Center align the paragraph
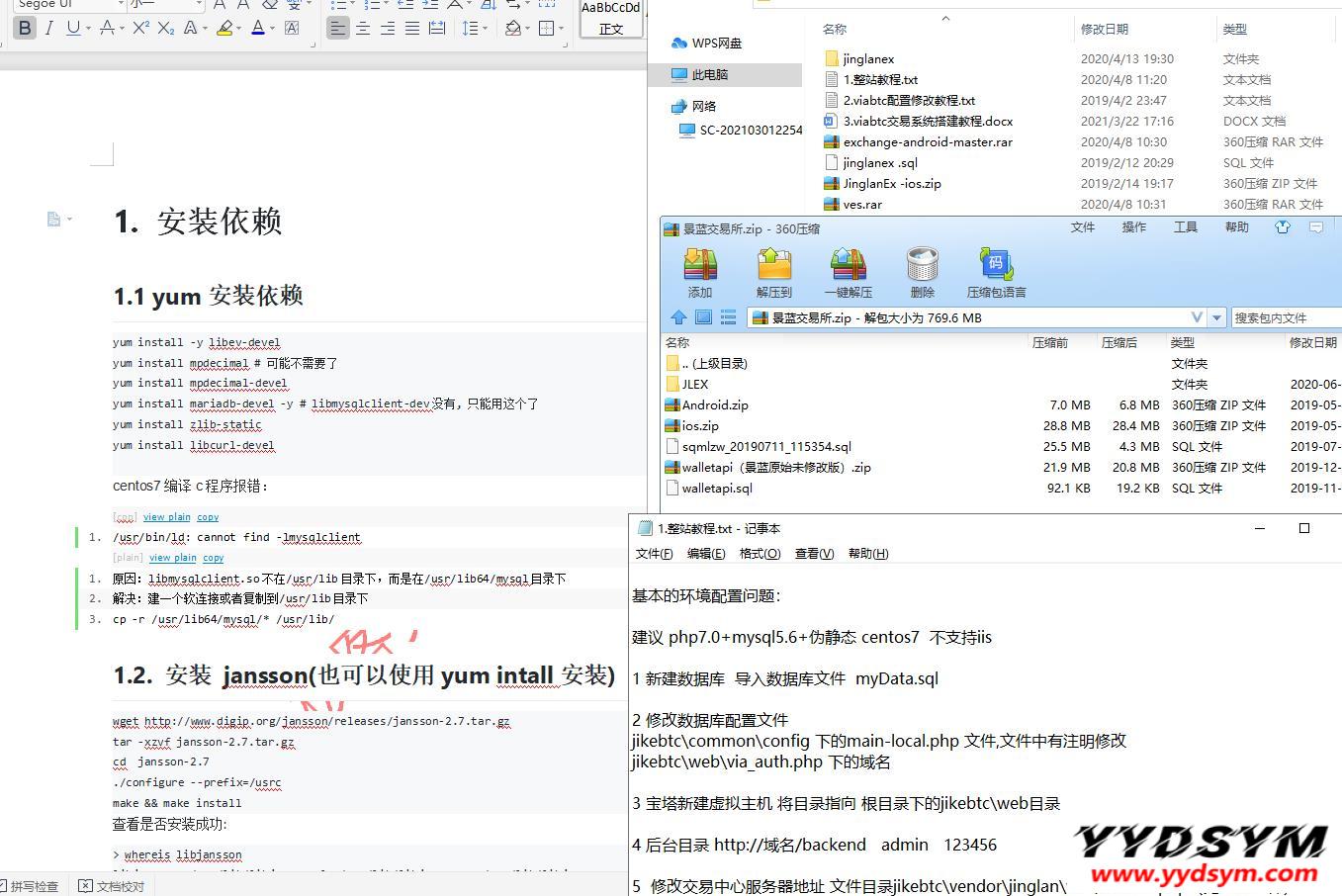1342x896 pixels. click(x=363, y=28)
